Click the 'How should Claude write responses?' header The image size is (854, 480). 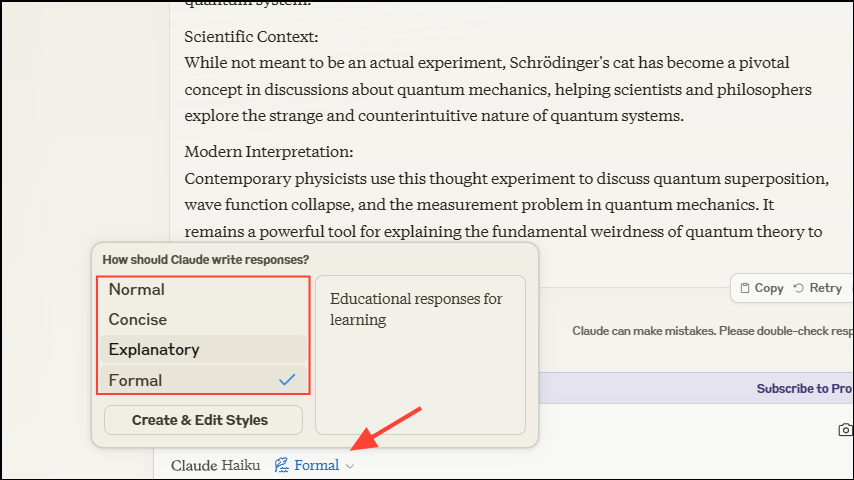206,259
